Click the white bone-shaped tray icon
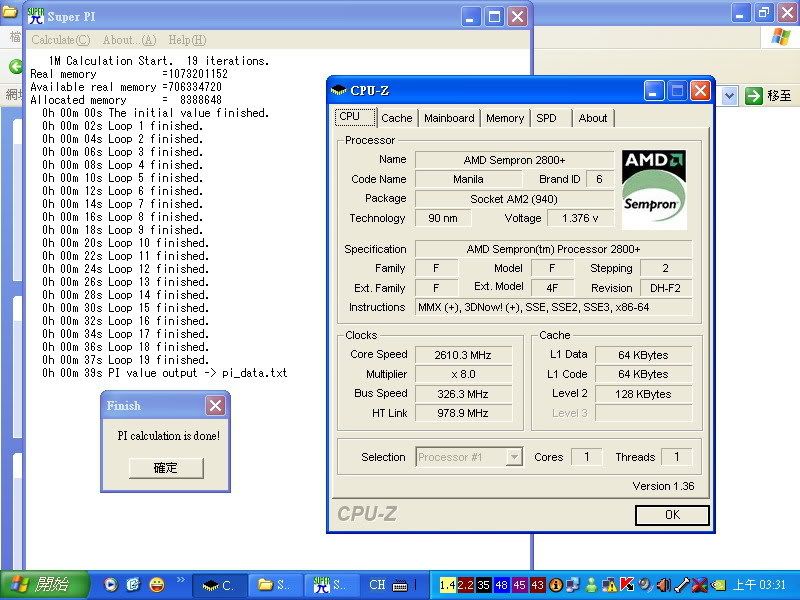This screenshot has height=600, width=800. click(x=682, y=585)
